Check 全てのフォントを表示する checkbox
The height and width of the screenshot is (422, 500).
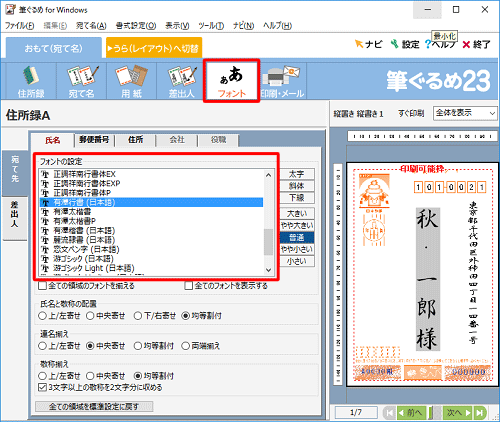click(x=189, y=286)
